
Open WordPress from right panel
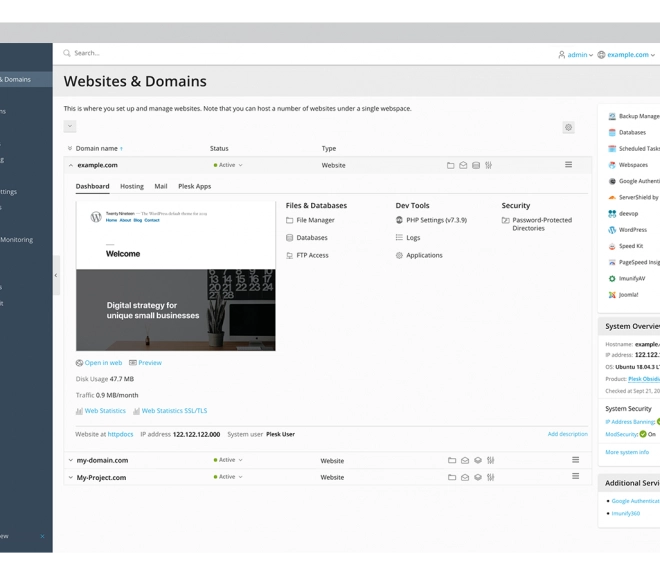tap(628, 230)
